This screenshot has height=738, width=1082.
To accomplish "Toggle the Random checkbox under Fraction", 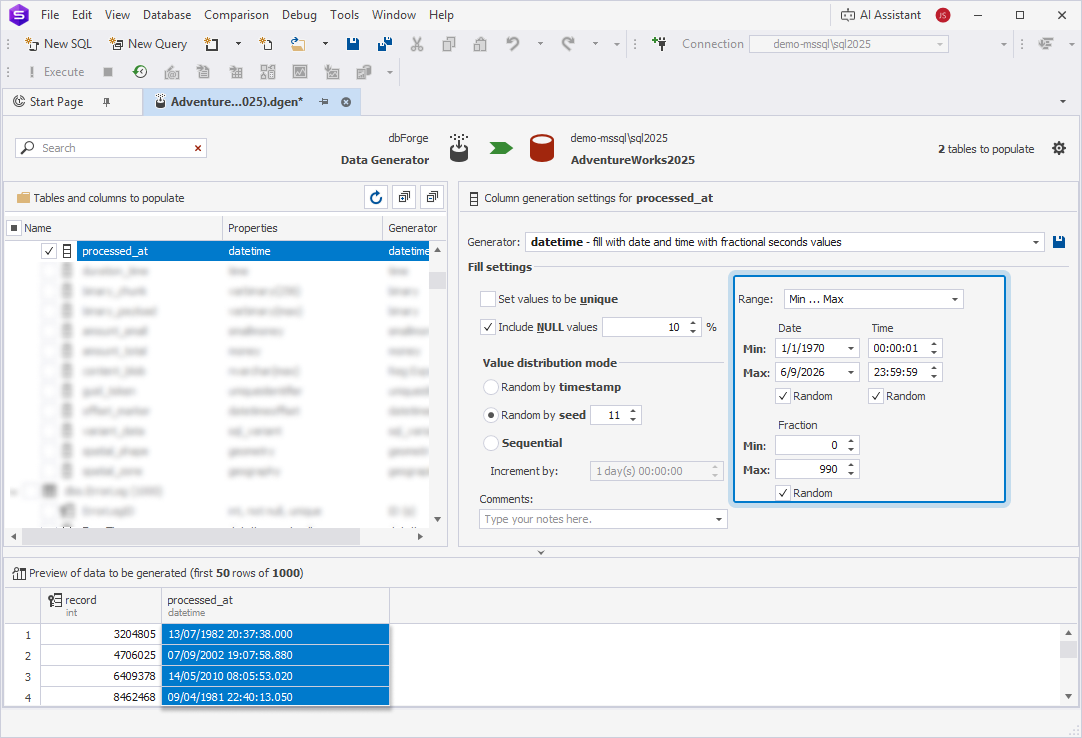I will pyautogui.click(x=783, y=493).
